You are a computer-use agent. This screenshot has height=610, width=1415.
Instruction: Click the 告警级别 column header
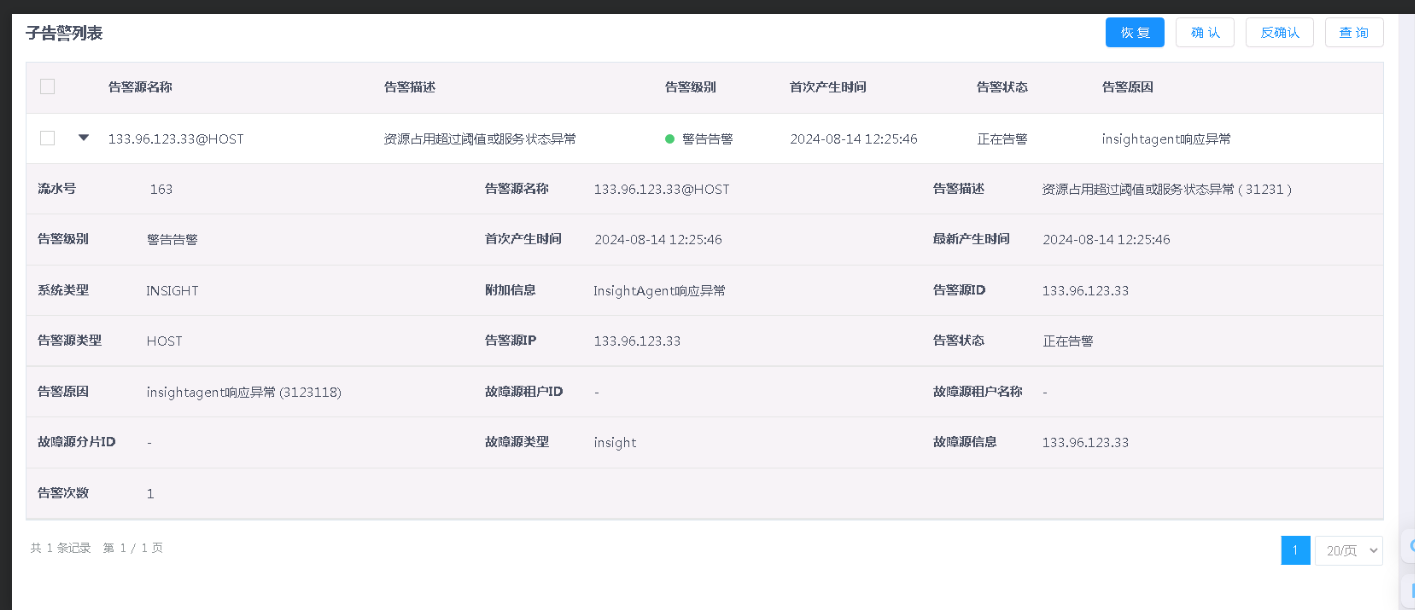[x=691, y=87]
